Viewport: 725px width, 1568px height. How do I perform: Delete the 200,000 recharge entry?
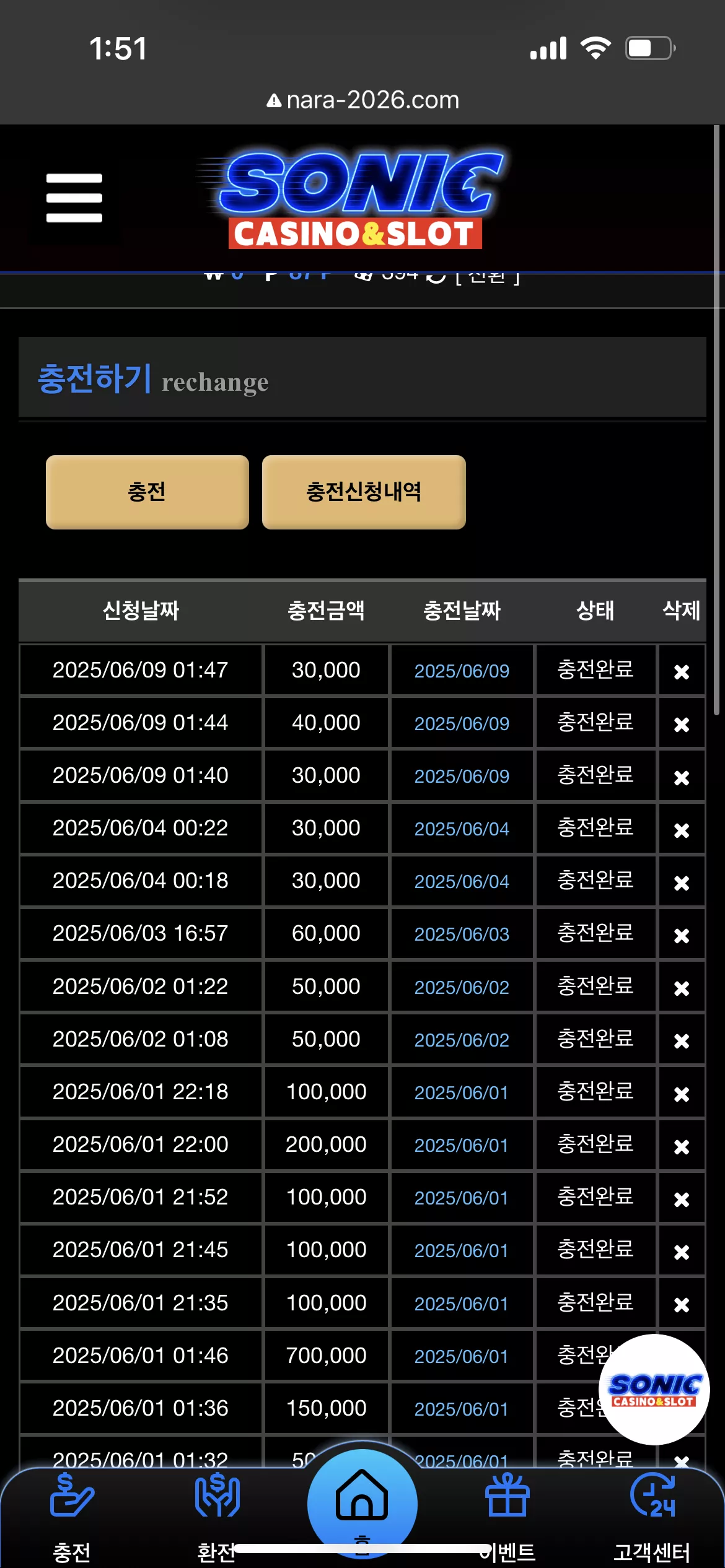[x=682, y=1146]
